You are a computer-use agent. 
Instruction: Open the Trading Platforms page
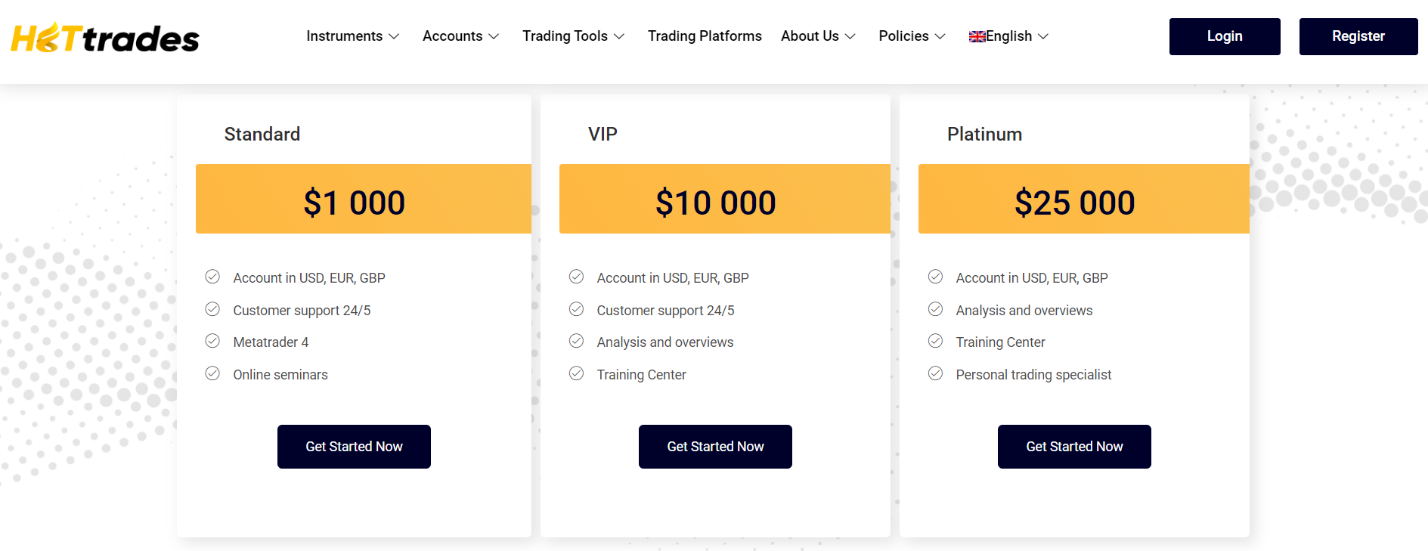[704, 36]
